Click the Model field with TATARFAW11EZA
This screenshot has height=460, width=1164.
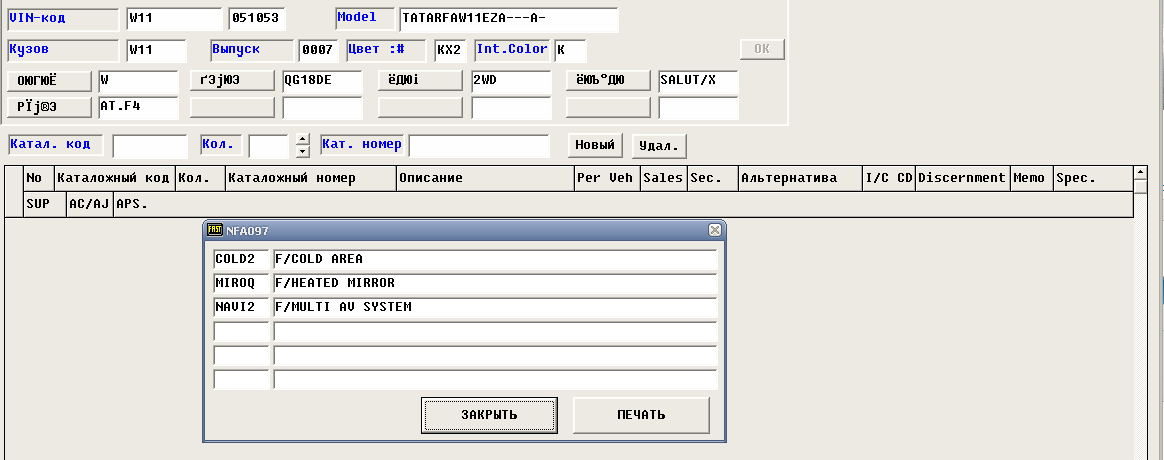tap(508, 19)
